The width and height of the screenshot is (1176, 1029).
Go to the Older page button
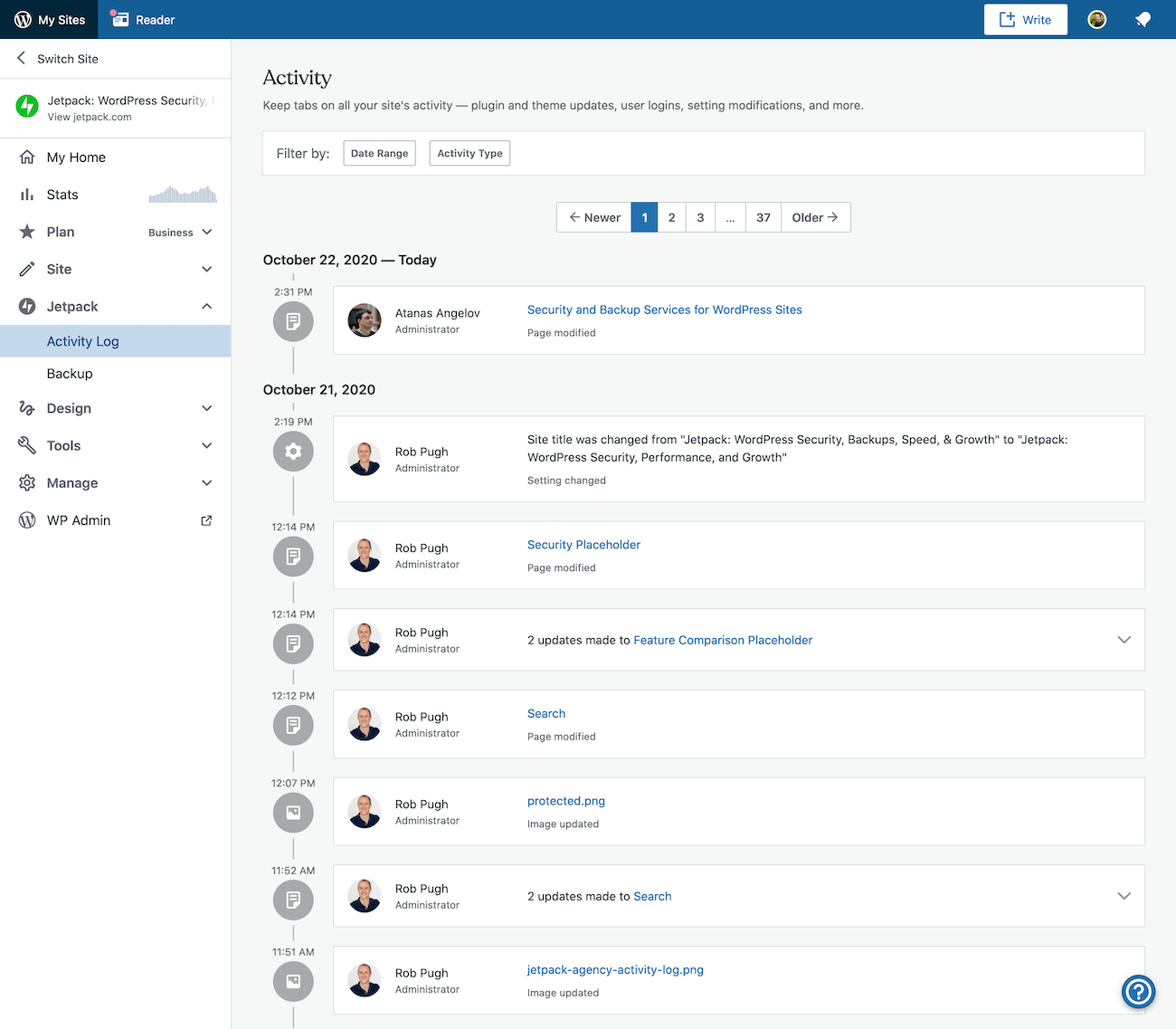815,217
